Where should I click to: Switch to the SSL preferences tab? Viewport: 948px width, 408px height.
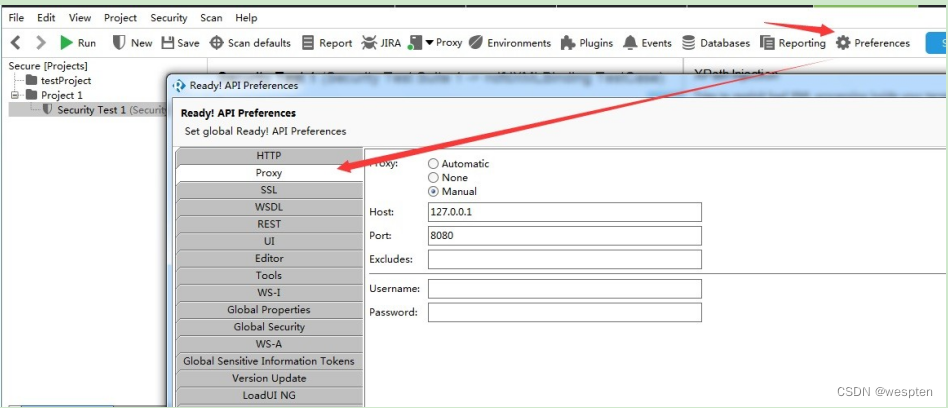[x=269, y=190]
